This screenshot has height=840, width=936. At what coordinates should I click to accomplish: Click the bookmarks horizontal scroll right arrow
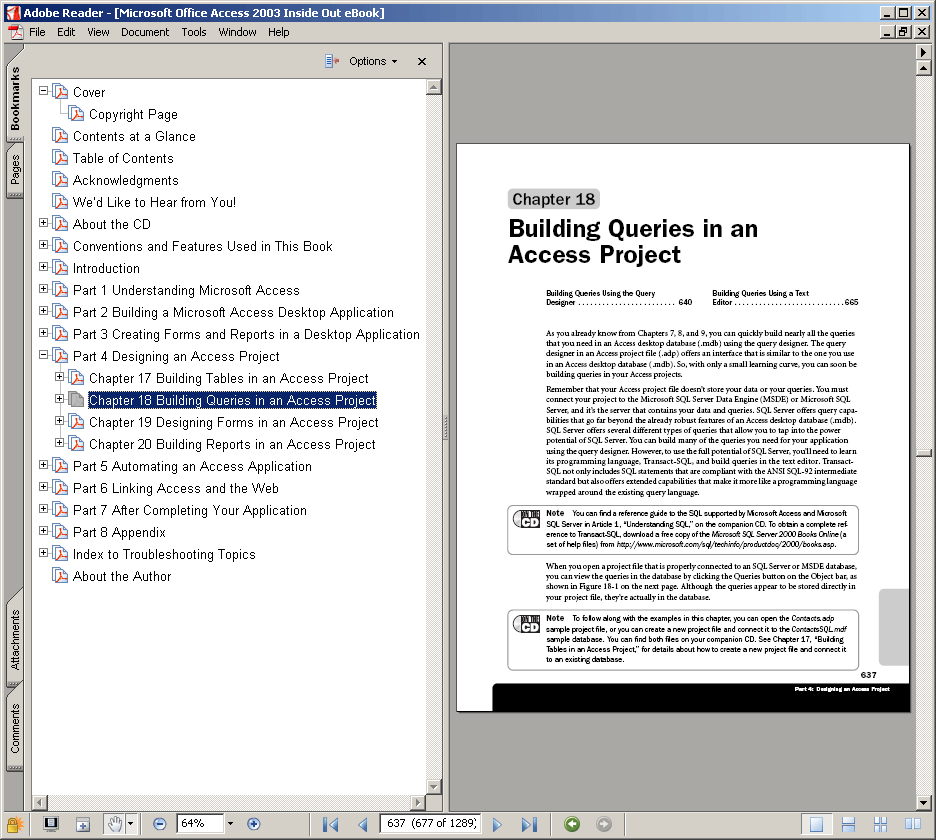(x=418, y=802)
